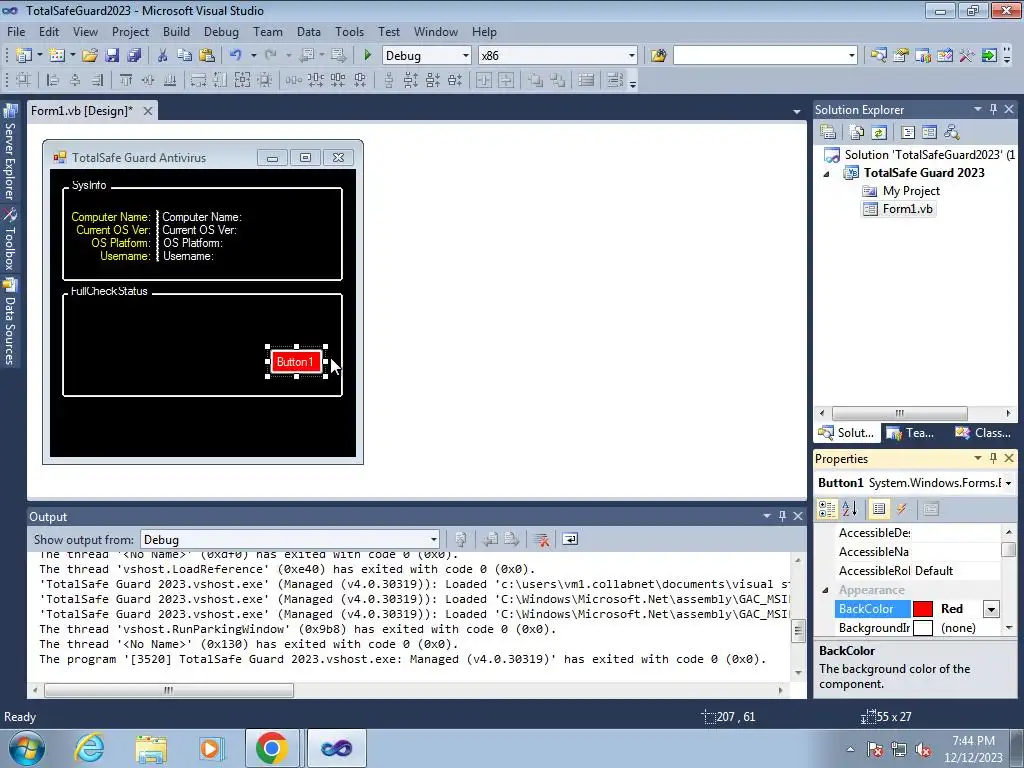Image resolution: width=1024 pixels, height=768 pixels.
Task: Pin toggle for Solution Explorer auto-hide
Action: coord(993,109)
